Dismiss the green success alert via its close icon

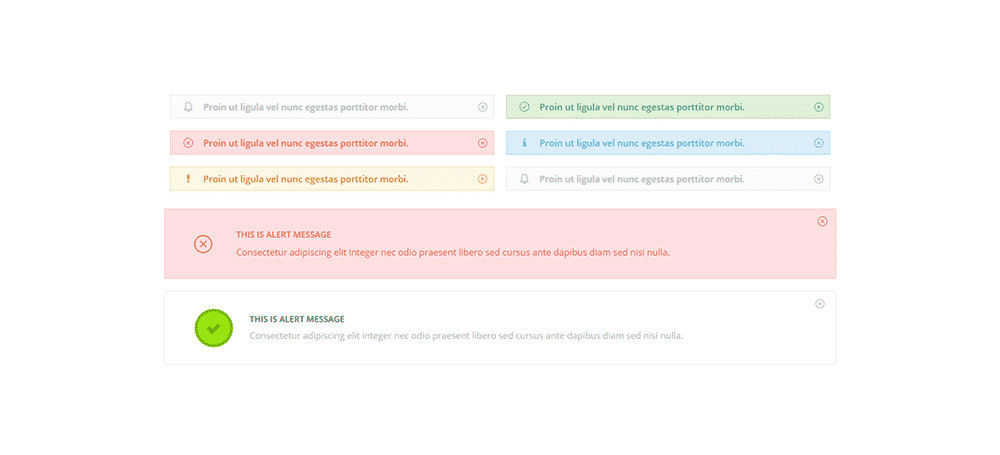[x=819, y=107]
